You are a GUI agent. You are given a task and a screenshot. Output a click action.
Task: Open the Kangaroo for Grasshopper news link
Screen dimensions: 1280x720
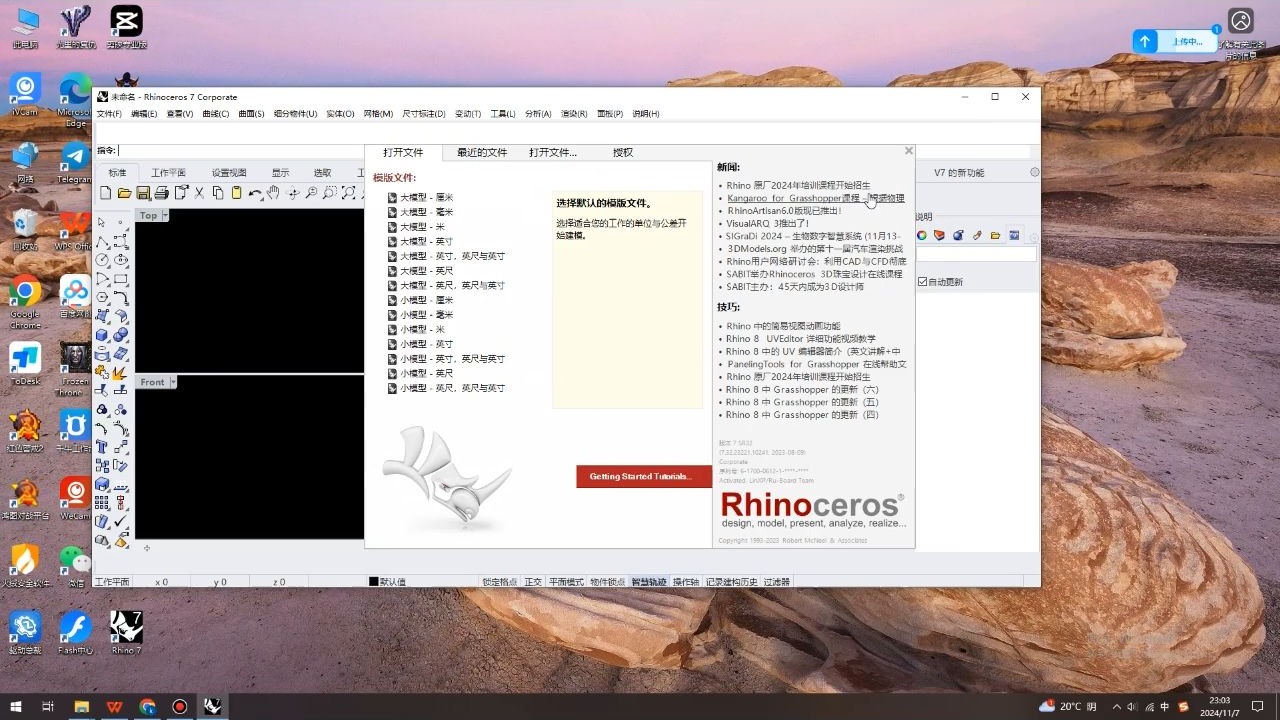(x=816, y=198)
